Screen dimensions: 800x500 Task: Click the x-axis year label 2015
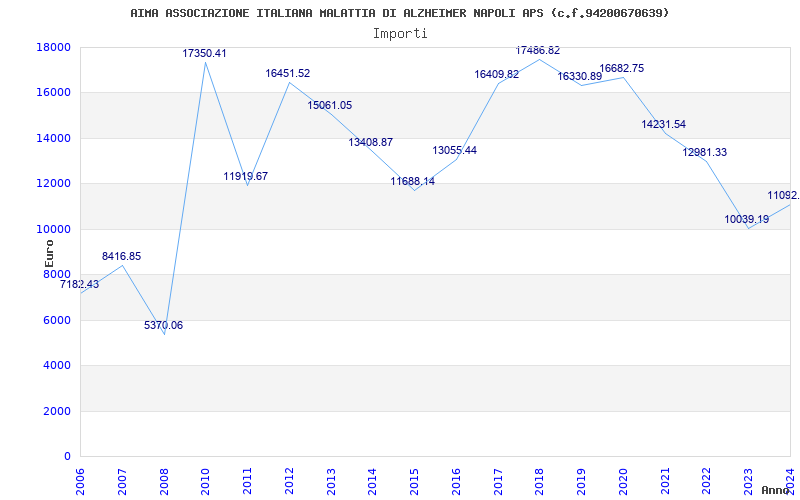(x=414, y=482)
